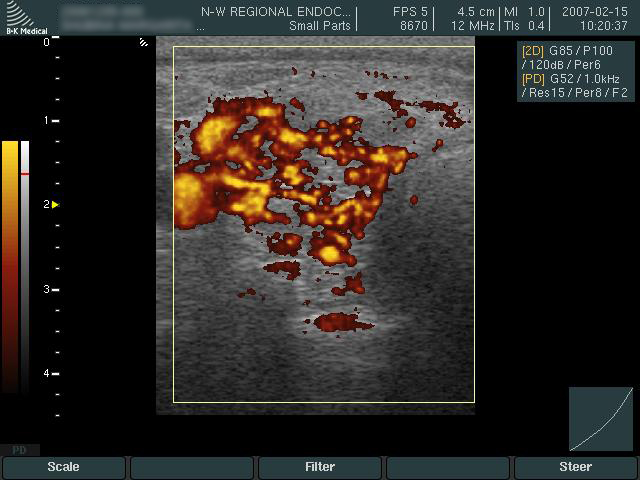Image resolution: width=640 pixels, height=480 pixels.
Task: Click the FPS 5 readout
Action: pyautogui.click(x=410, y=11)
